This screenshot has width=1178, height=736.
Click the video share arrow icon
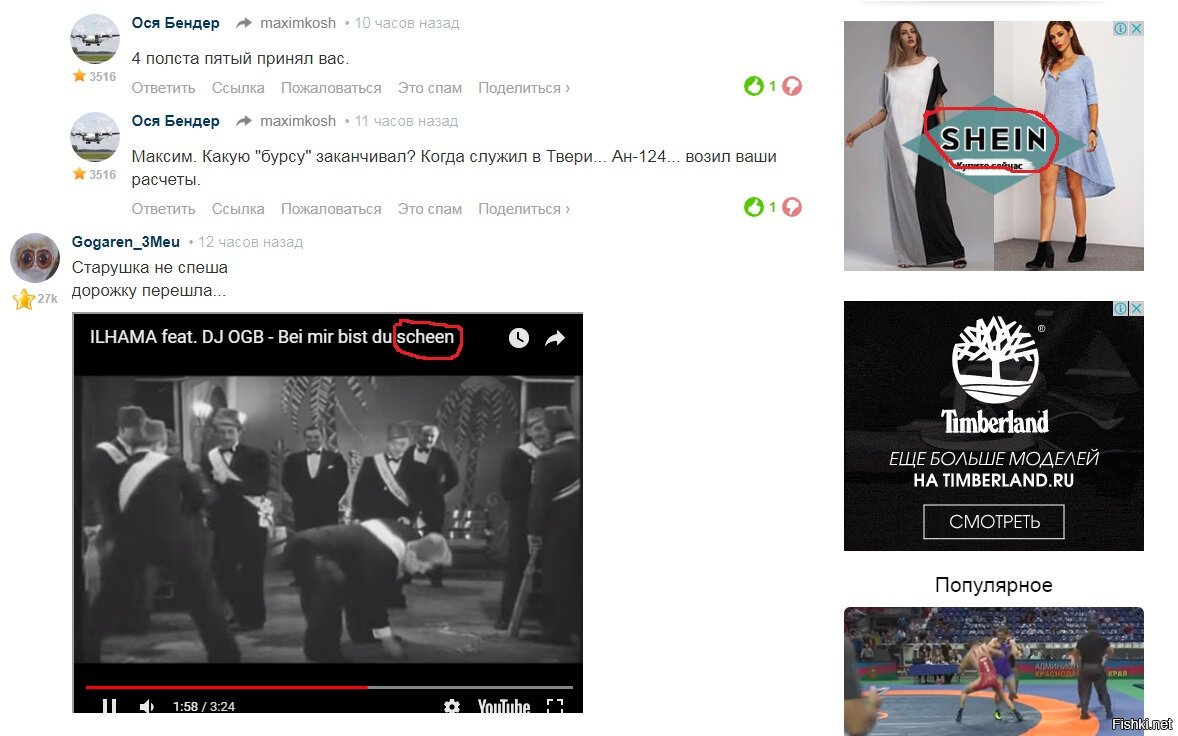tap(554, 338)
